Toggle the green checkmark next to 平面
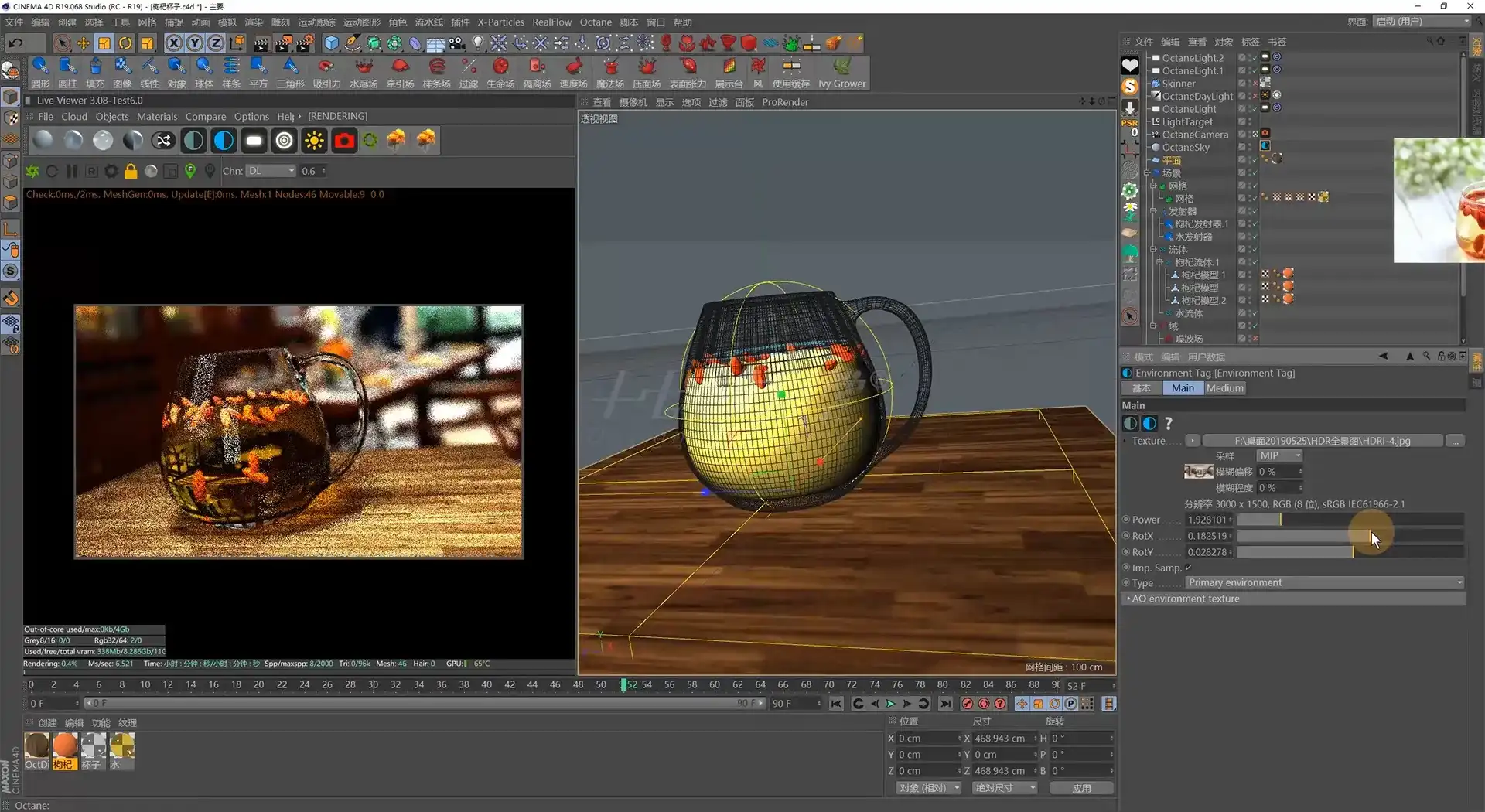 (1255, 160)
